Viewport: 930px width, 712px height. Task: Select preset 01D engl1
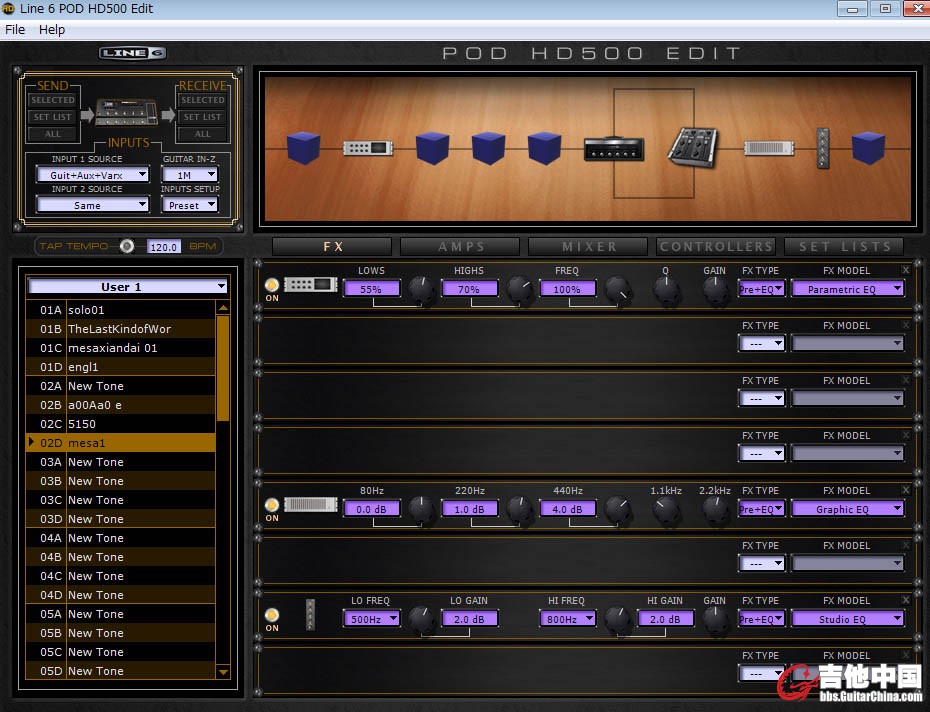[120, 367]
